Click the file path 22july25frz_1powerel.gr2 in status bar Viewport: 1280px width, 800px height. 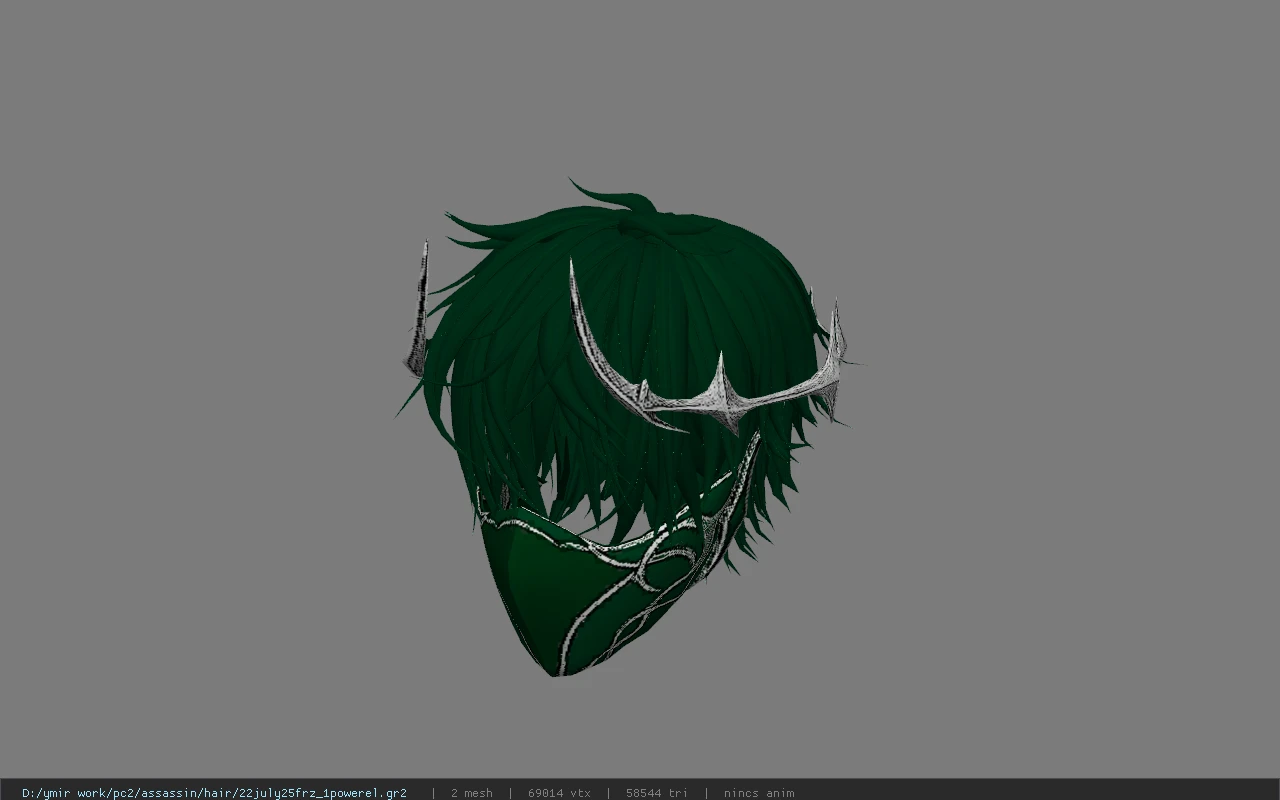[214, 793]
